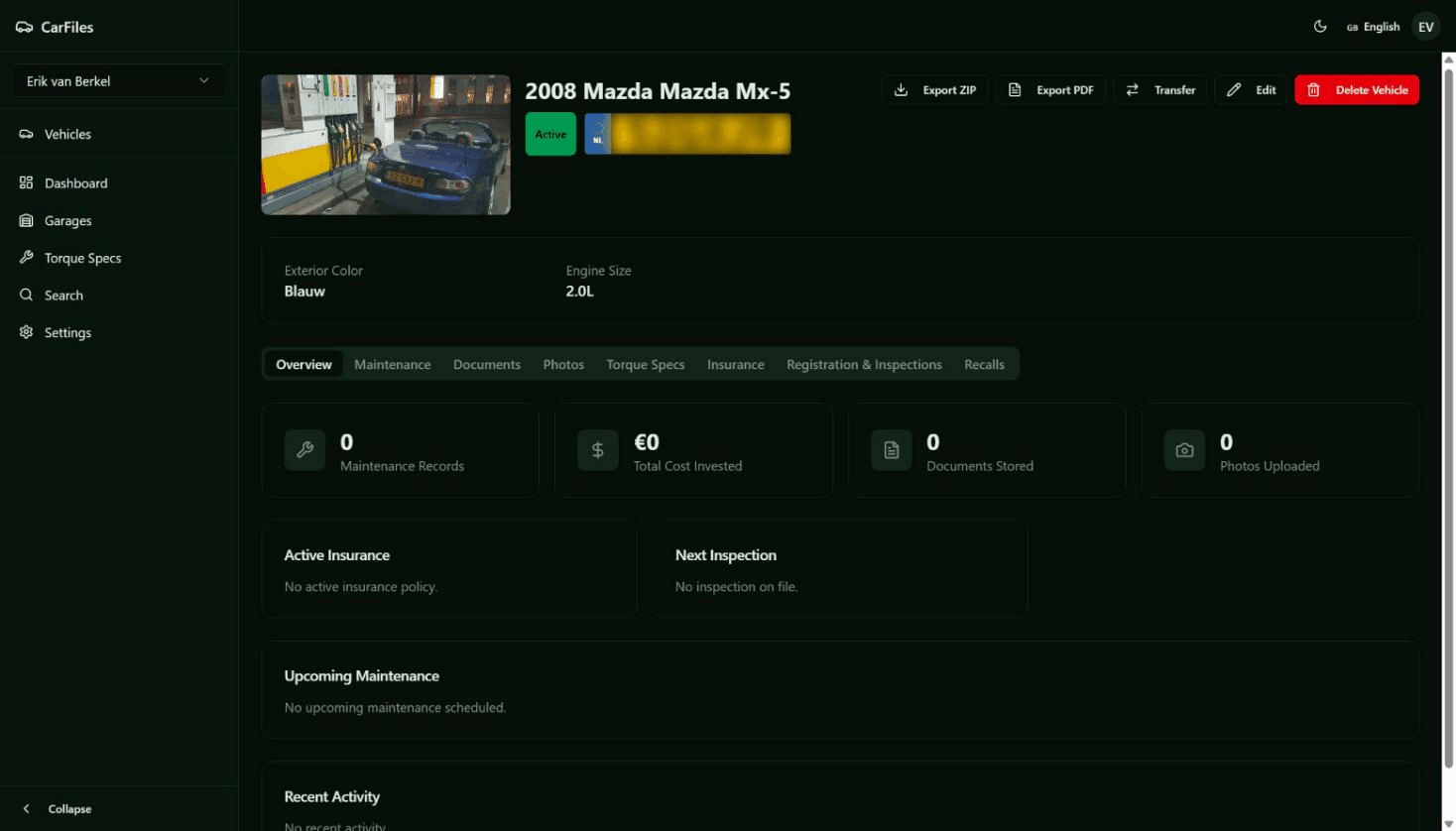Viewport: 1456px width, 831px height.
Task: Click the camera icon on Photos Uploaded card
Action: pyautogui.click(x=1184, y=450)
